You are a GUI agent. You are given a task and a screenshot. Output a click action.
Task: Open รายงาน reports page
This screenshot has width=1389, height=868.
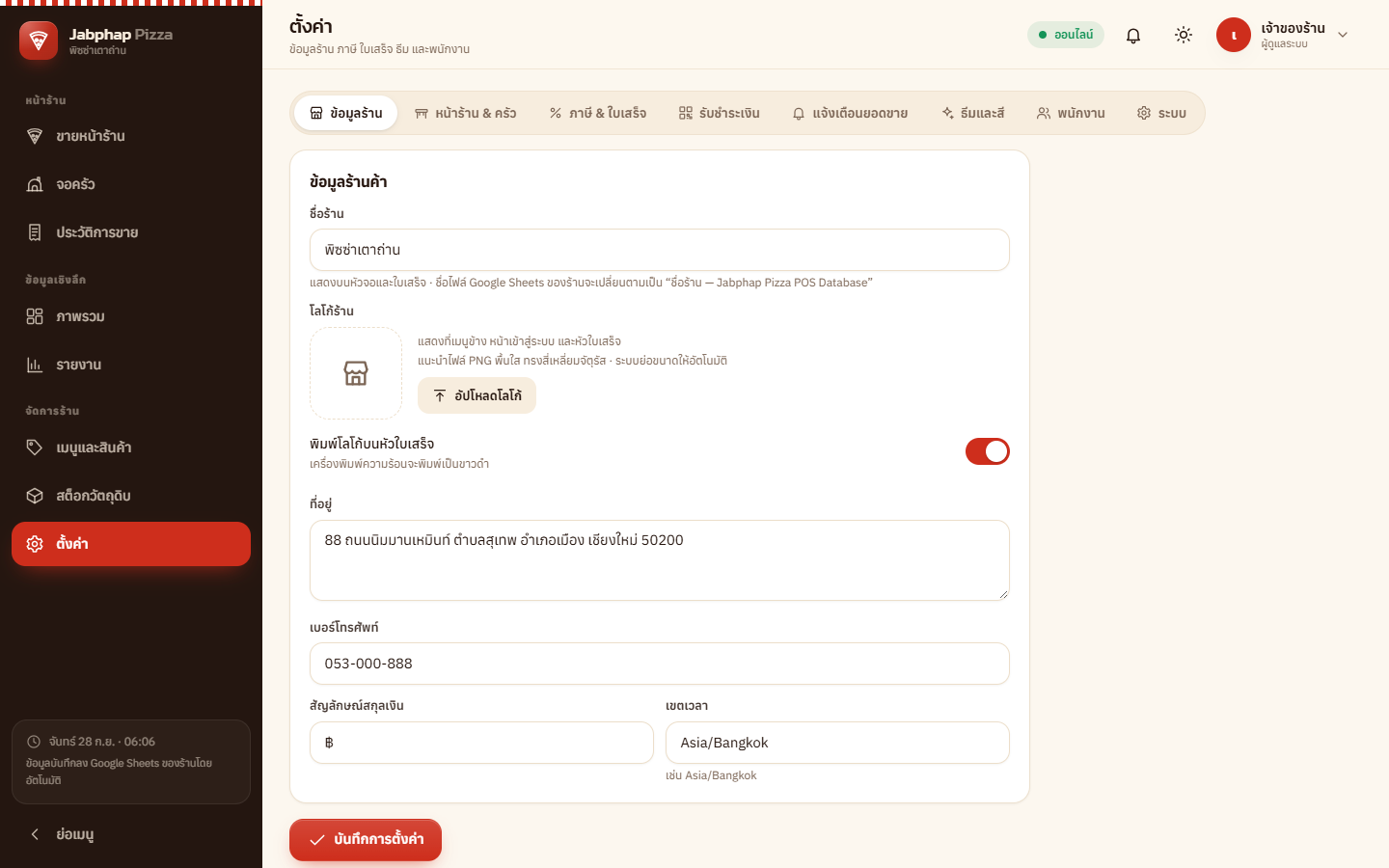(131, 365)
